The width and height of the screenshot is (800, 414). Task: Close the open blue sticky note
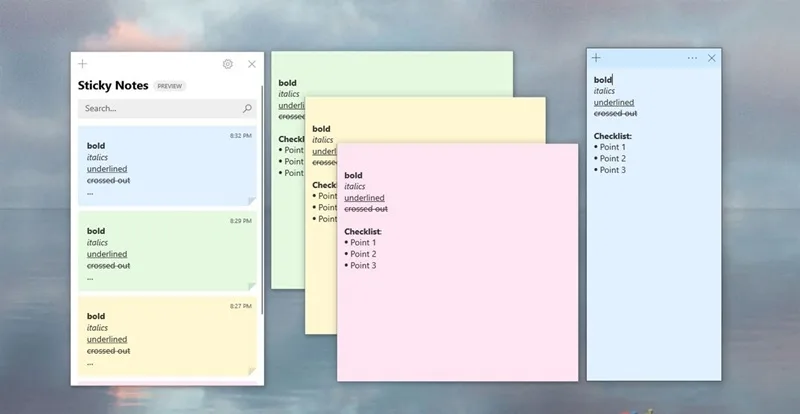pyautogui.click(x=712, y=58)
